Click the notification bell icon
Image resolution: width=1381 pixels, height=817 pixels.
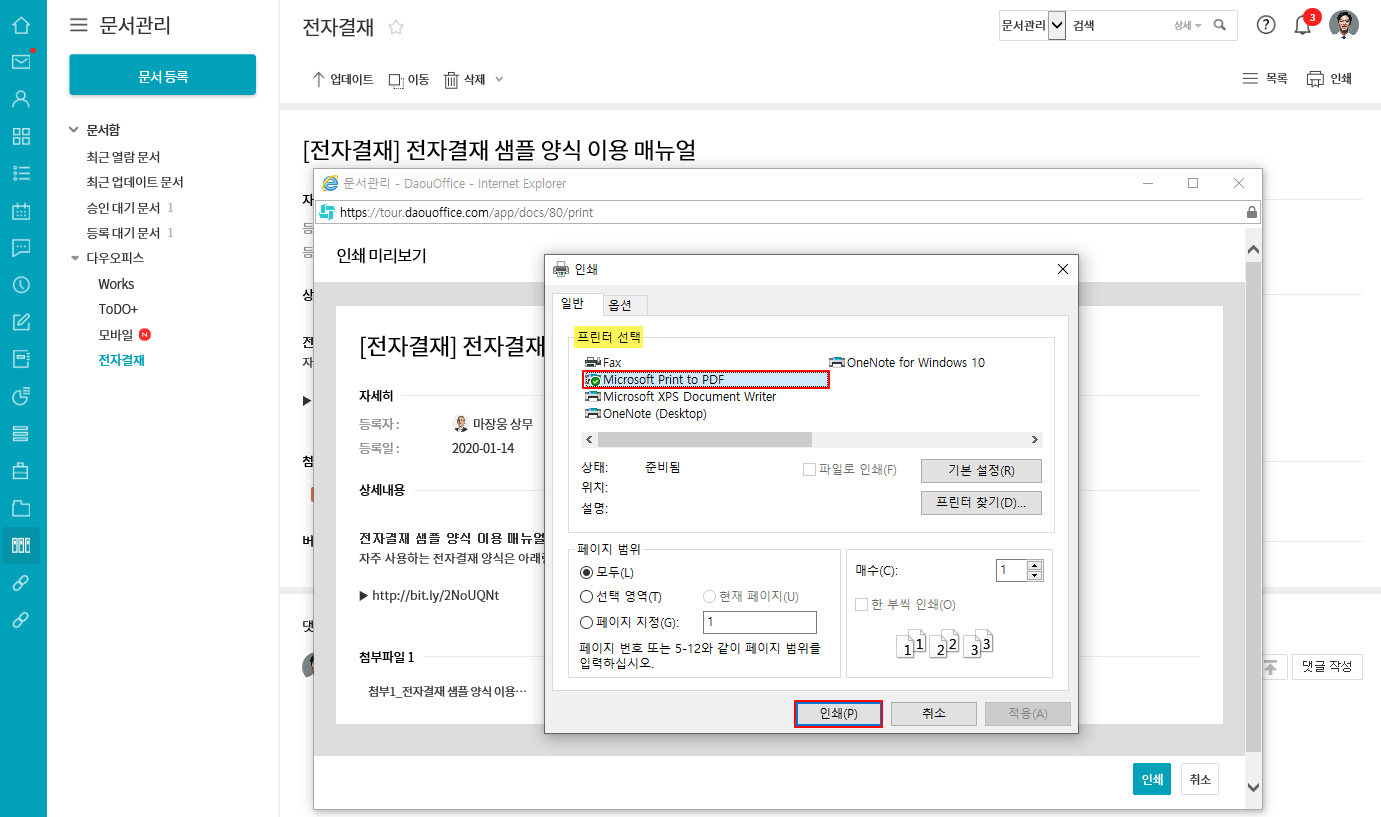1302,26
